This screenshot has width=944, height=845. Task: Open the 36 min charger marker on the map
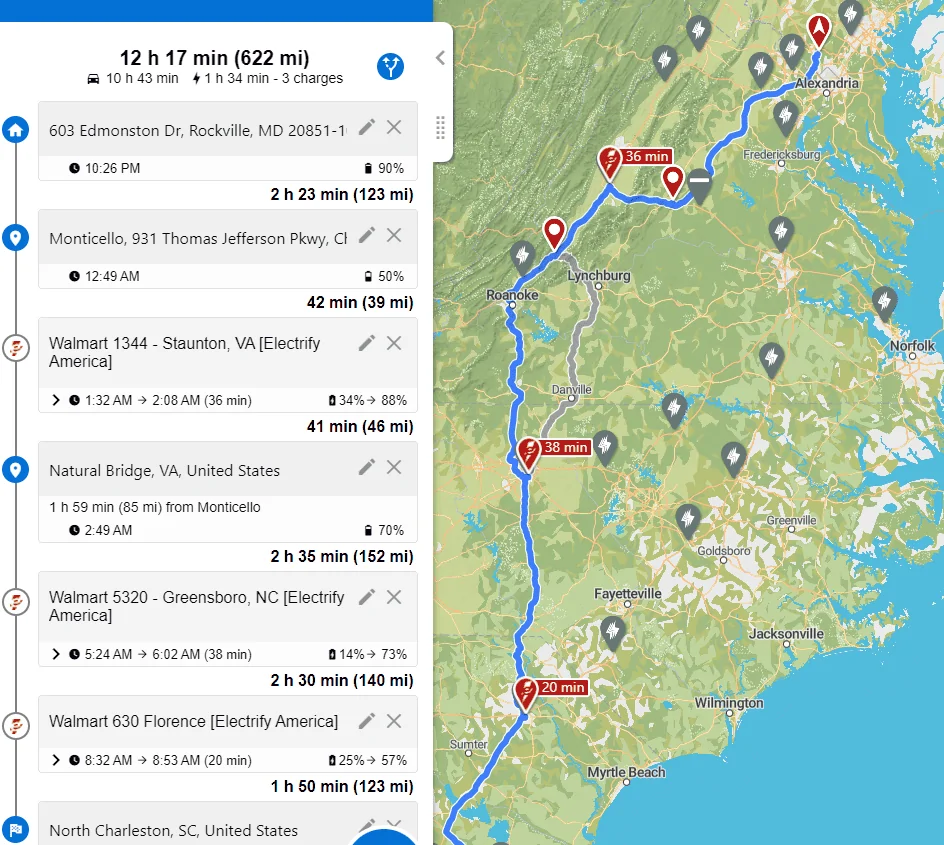610,162
